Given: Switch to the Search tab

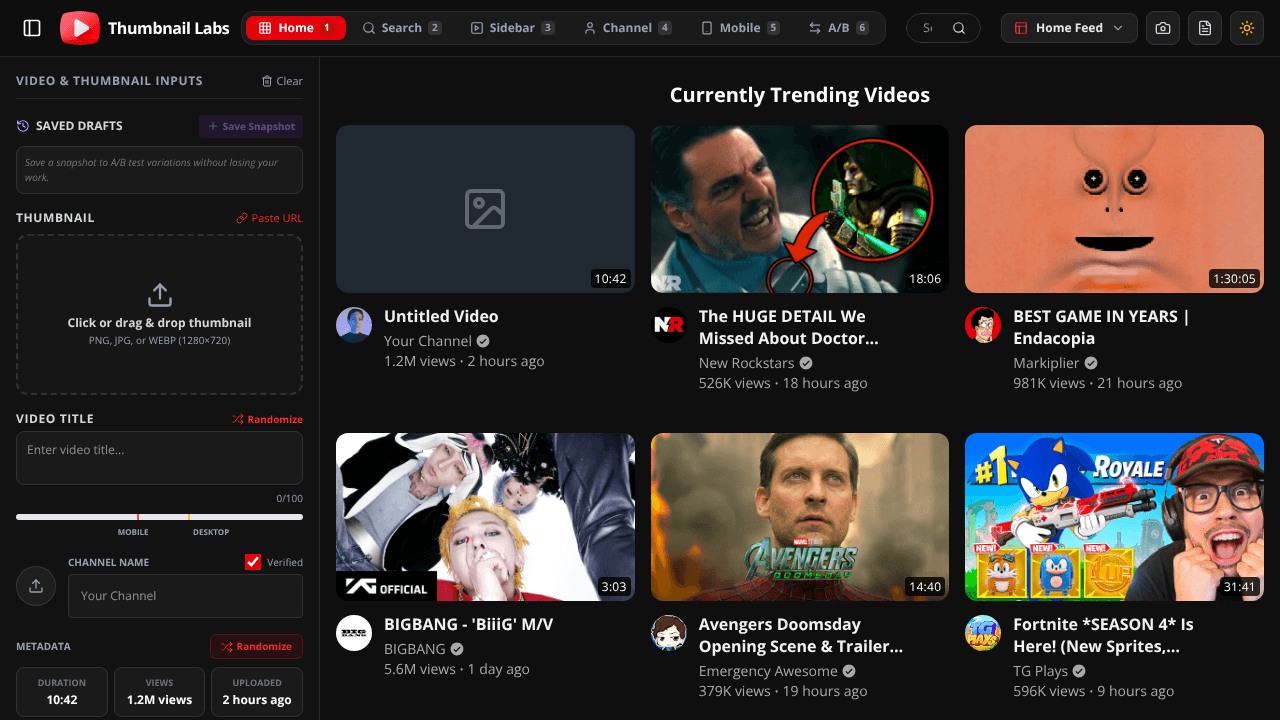Looking at the screenshot, I should click(x=401, y=28).
